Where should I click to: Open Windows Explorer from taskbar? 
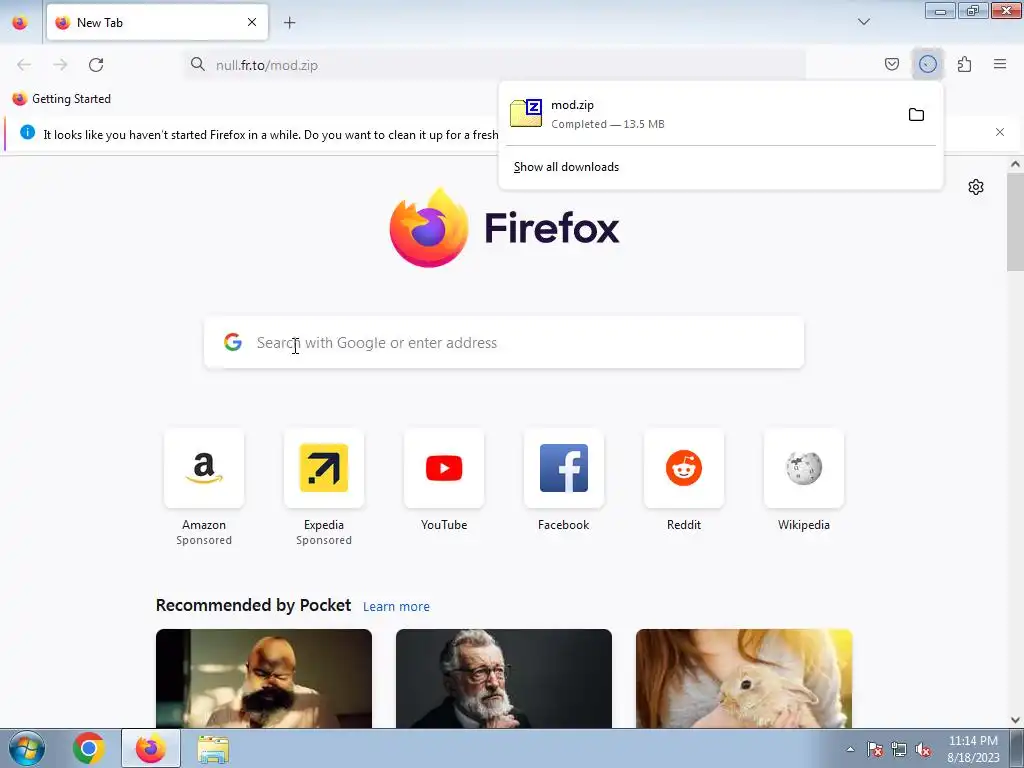pos(213,748)
